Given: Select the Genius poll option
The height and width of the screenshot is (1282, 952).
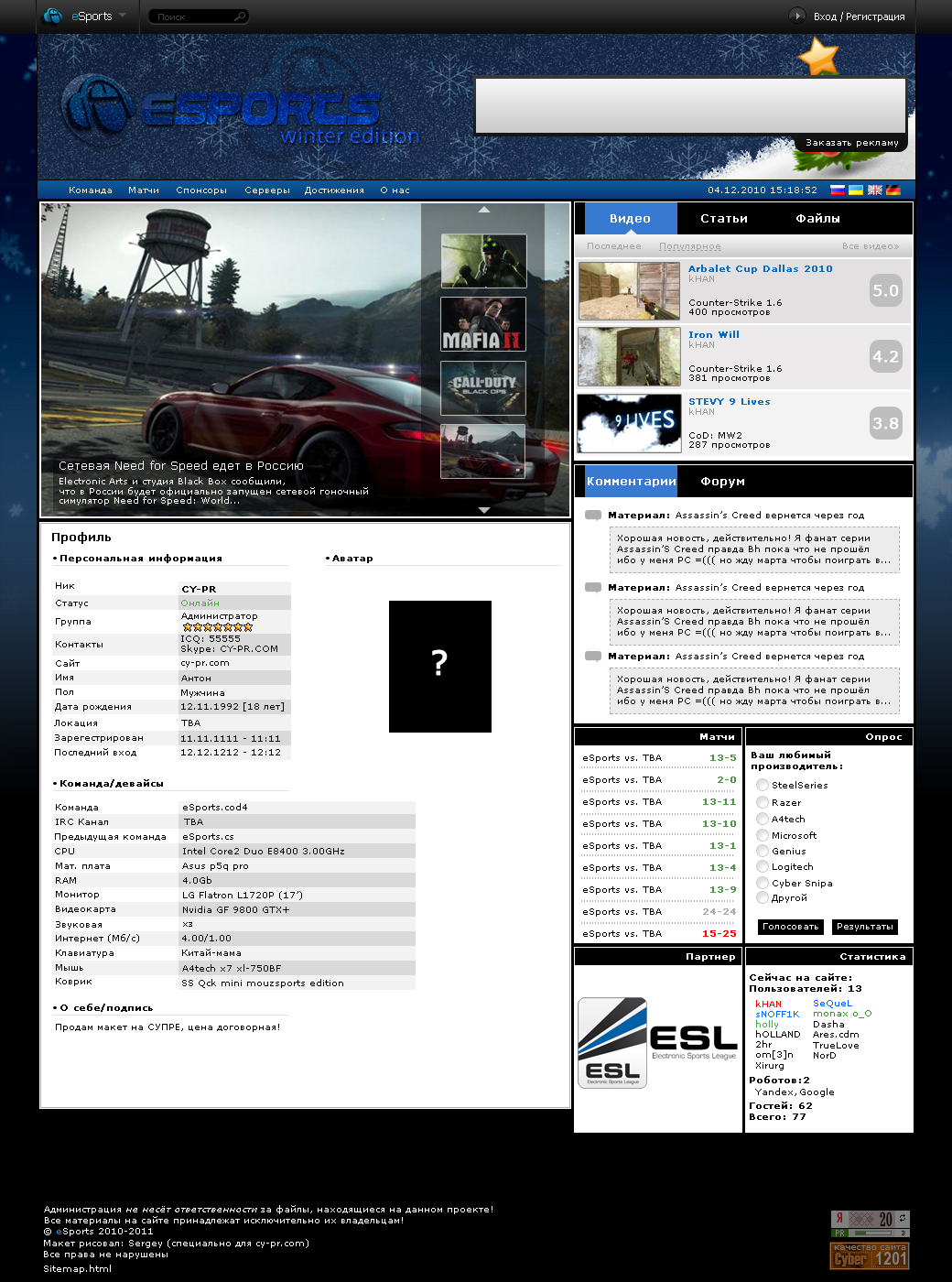Looking at the screenshot, I should 763,851.
